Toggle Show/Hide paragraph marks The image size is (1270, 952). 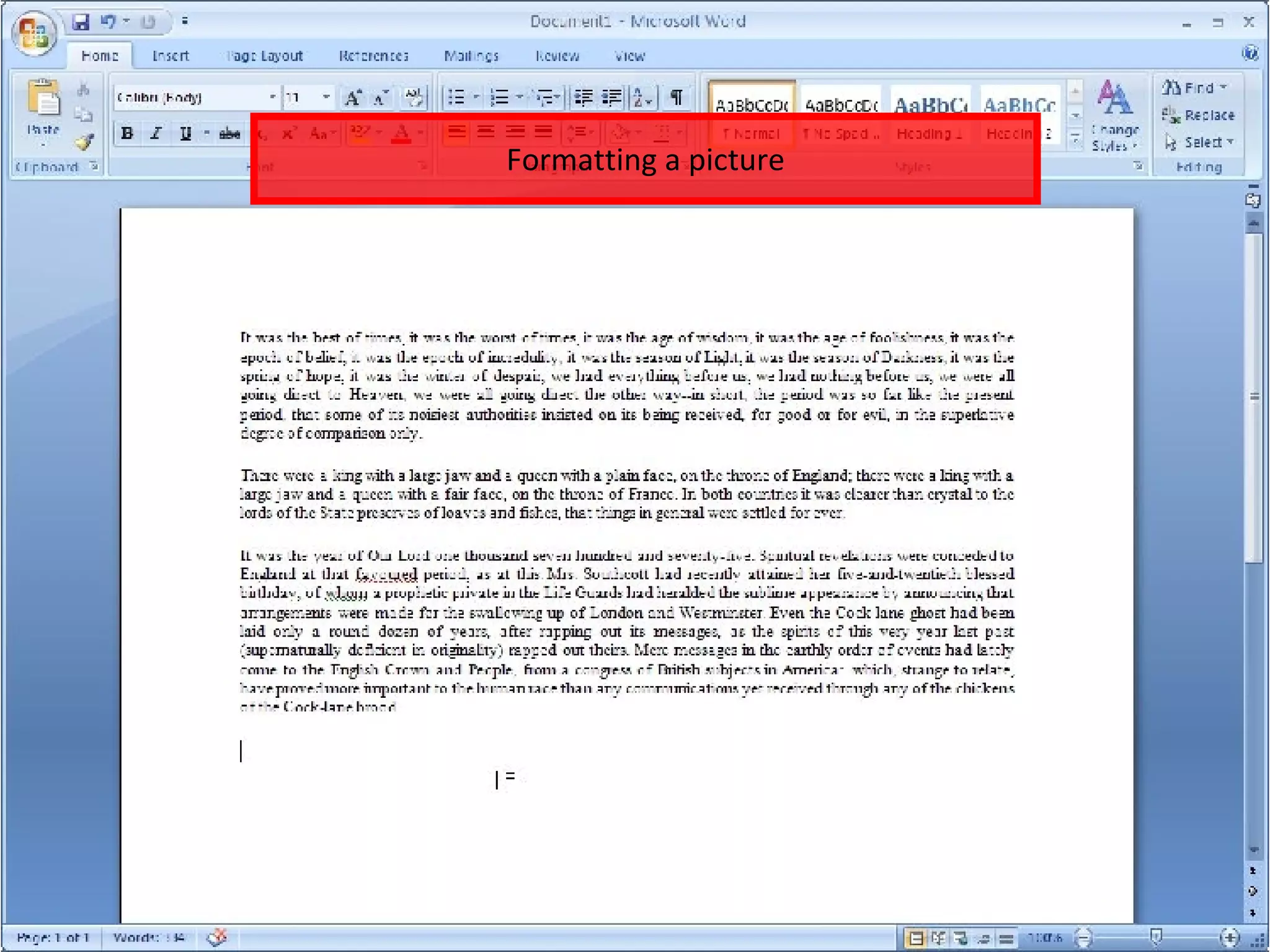click(677, 97)
